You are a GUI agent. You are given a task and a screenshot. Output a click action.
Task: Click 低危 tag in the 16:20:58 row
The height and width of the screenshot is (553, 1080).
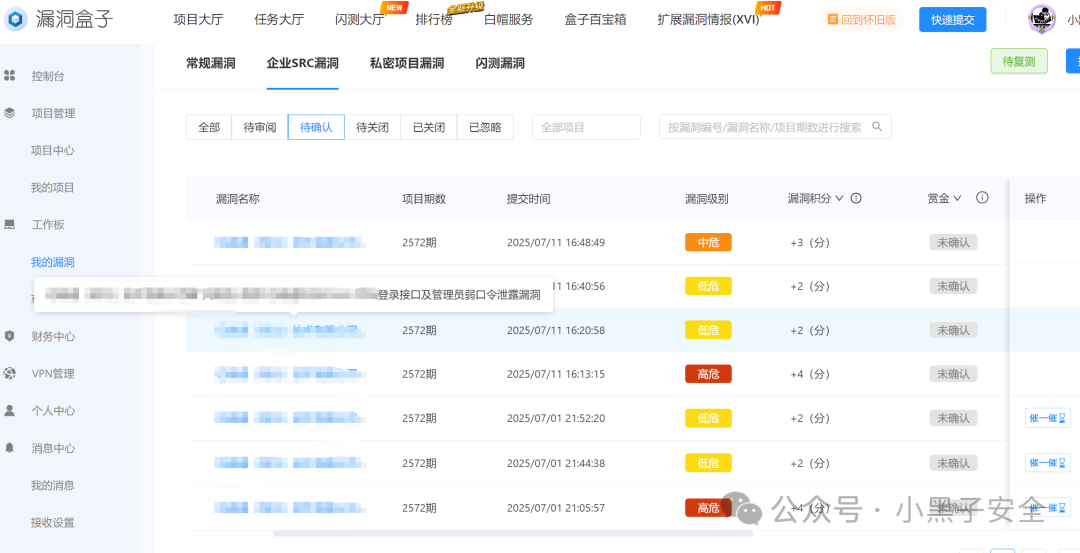(708, 330)
